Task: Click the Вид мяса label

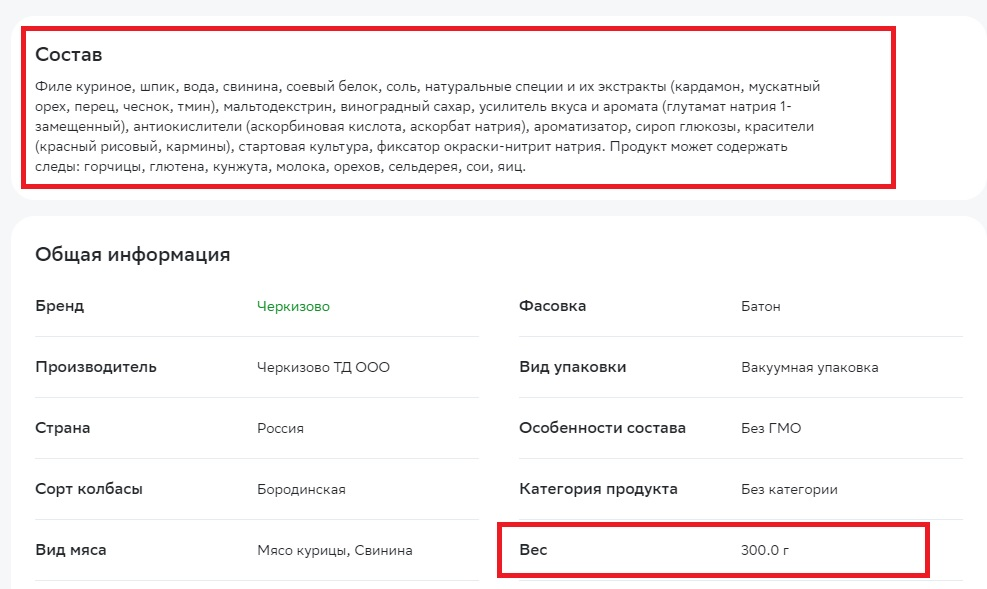Action: [x=70, y=550]
